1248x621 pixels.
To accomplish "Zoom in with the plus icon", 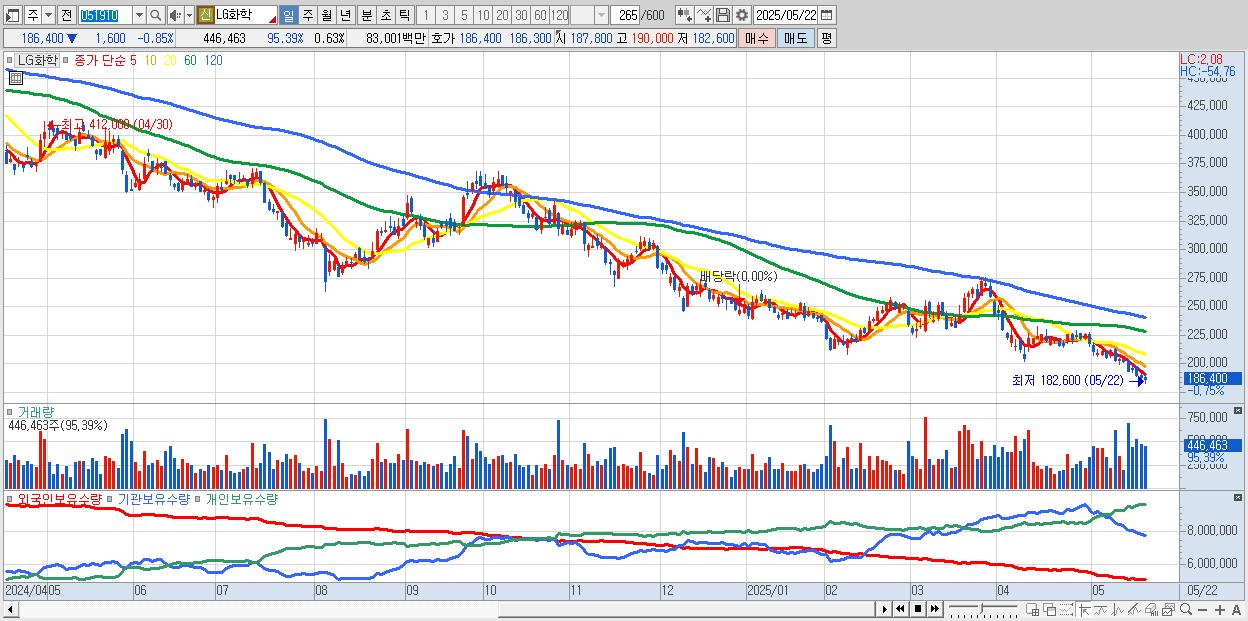I will pos(1220,610).
